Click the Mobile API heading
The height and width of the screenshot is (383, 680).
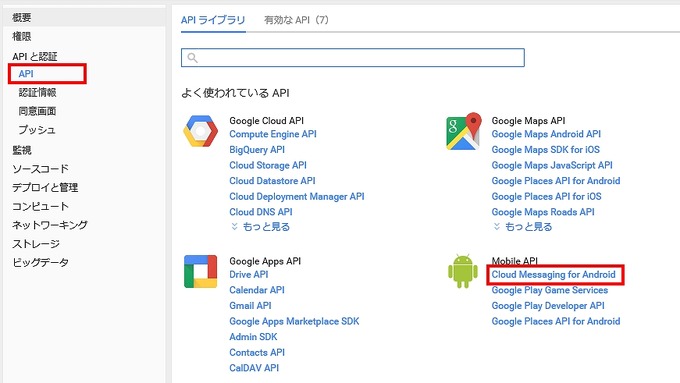point(514,261)
